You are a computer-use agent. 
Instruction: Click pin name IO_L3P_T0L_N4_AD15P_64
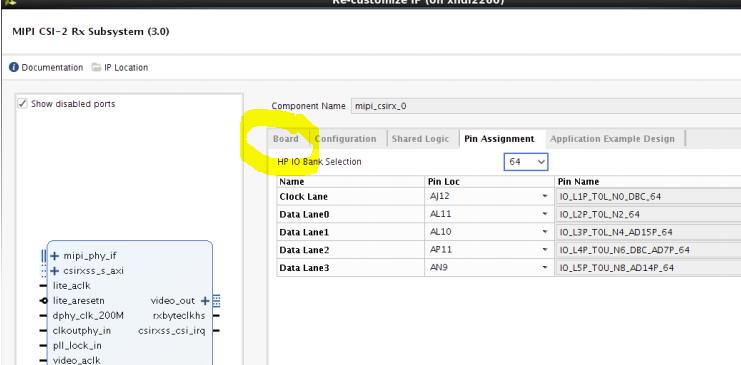click(616, 233)
